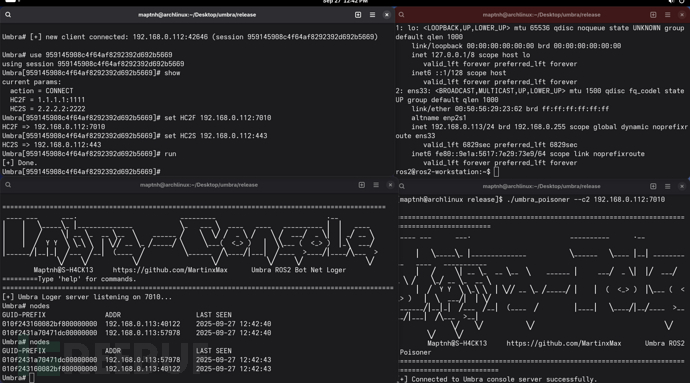Click search icon in top-right ros2-workstation terminal
Screen dimensions: 690x383
tap(401, 15)
